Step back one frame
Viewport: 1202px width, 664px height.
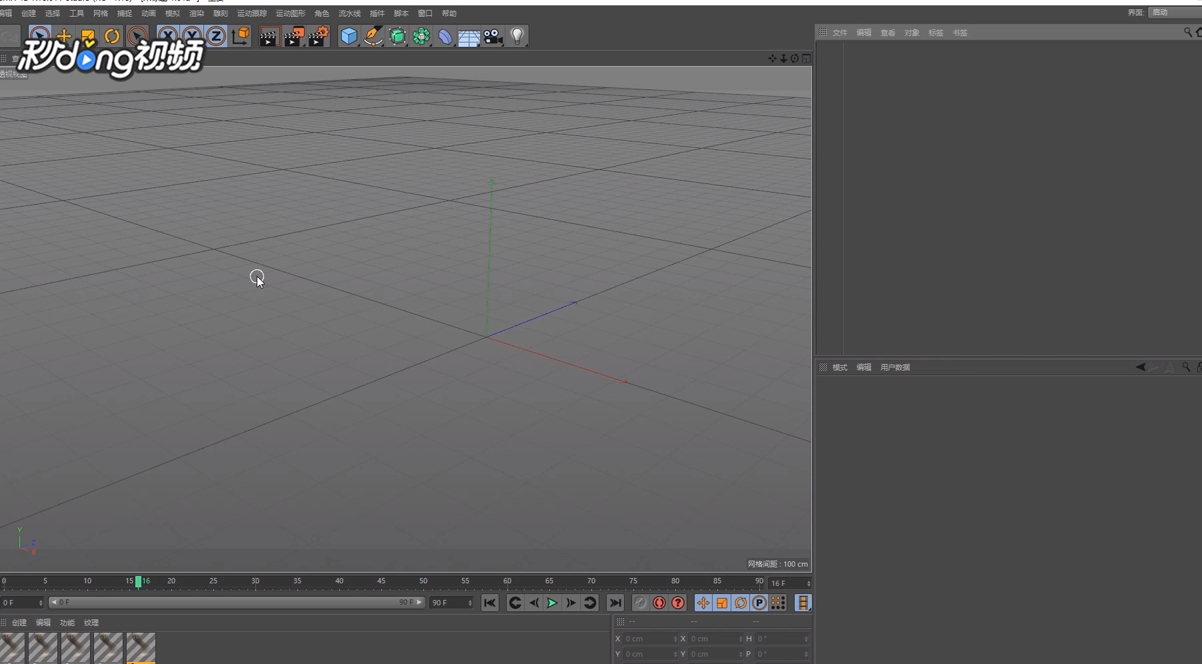(x=533, y=603)
